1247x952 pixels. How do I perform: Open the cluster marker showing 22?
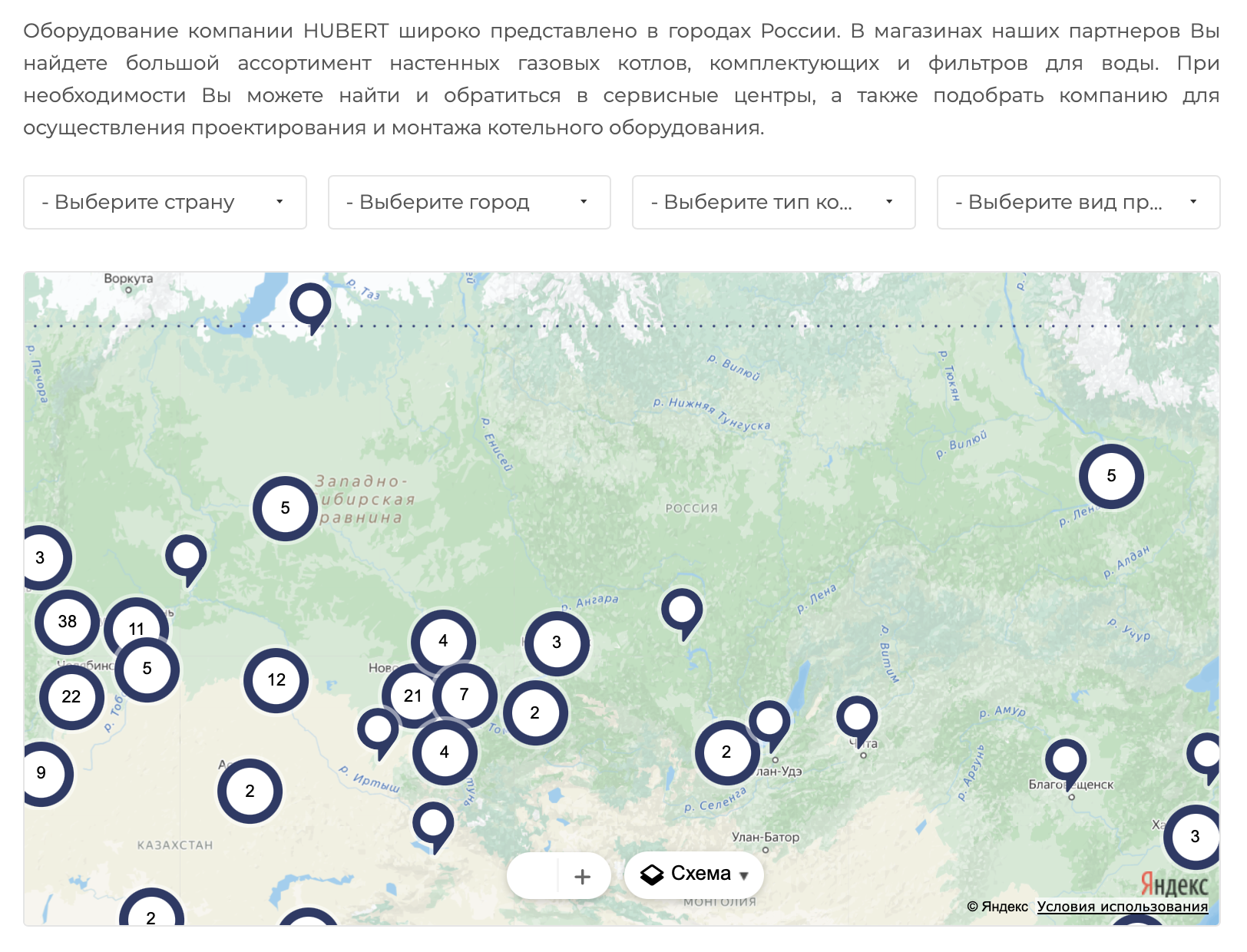(x=71, y=697)
